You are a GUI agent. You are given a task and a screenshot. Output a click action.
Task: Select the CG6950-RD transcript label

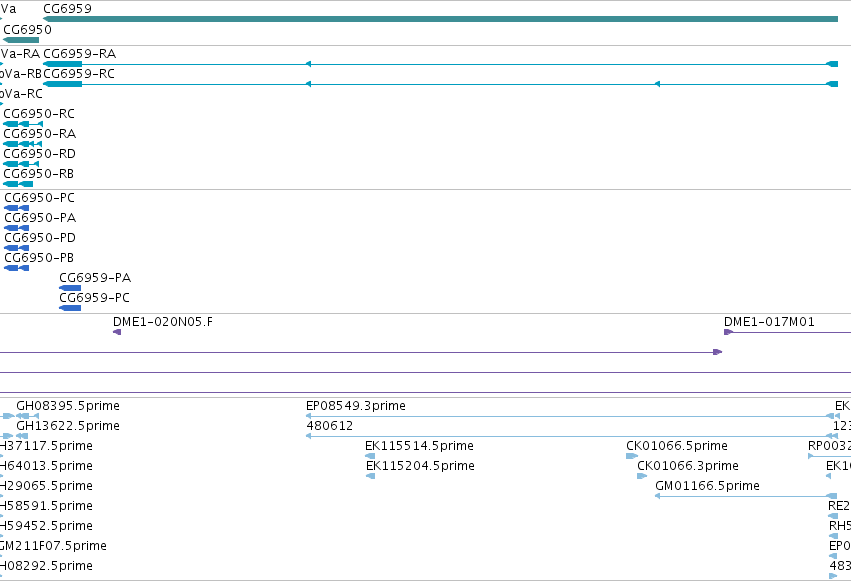click(x=40, y=154)
